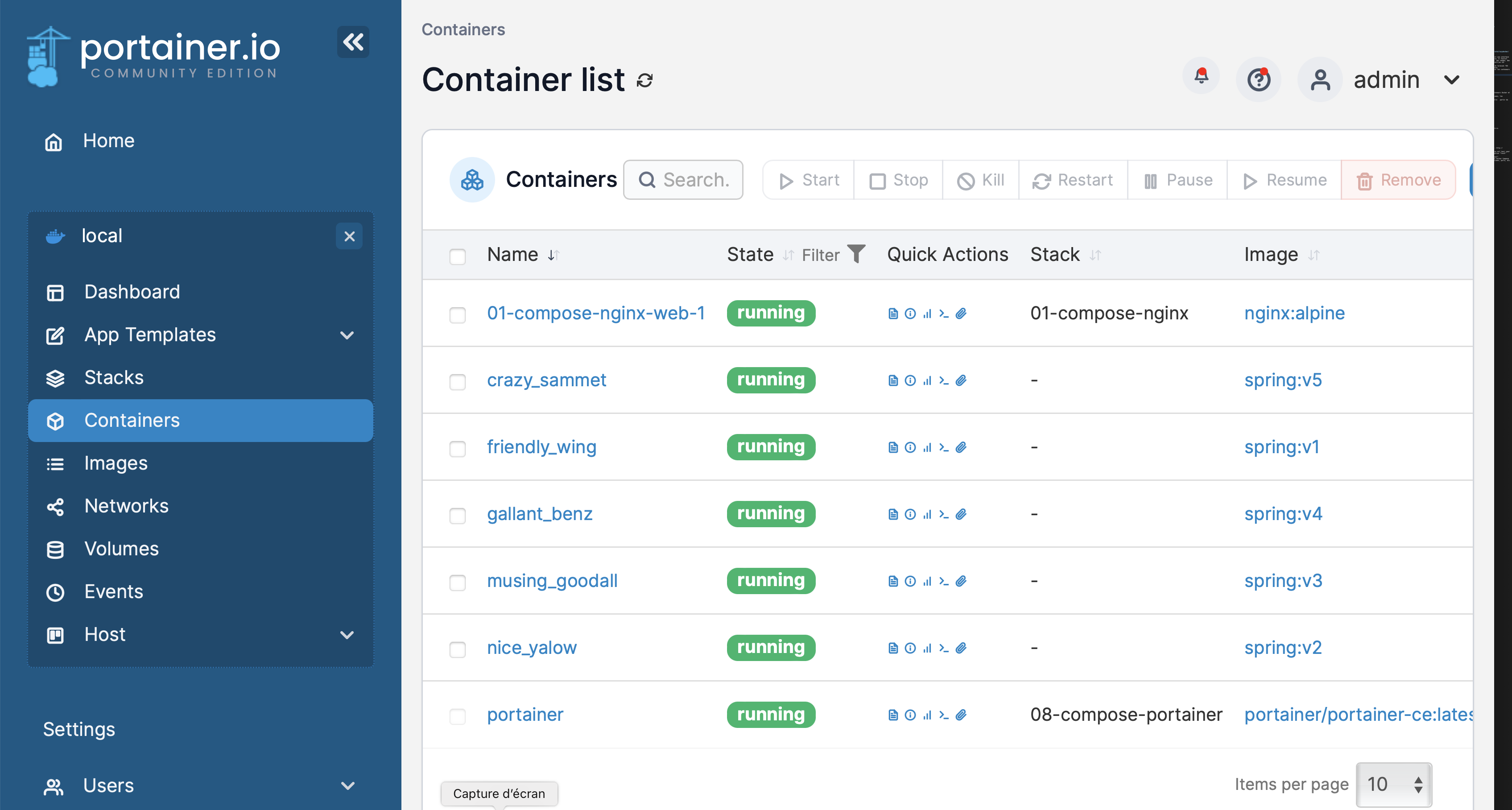Open stats icon for crazy_sammet
The width and height of the screenshot is (1512, 810).
927,380
